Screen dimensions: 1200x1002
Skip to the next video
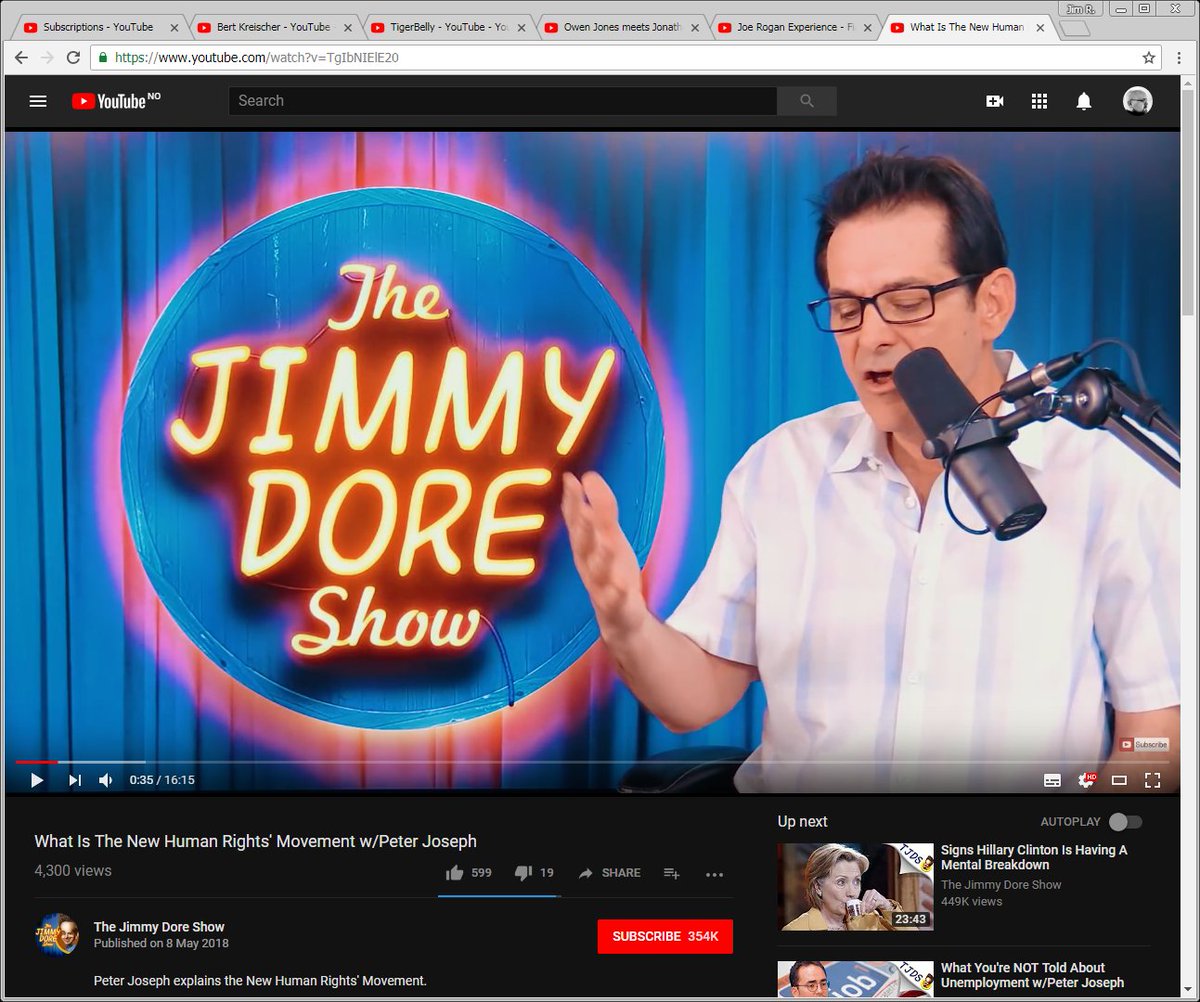[74, 780]
